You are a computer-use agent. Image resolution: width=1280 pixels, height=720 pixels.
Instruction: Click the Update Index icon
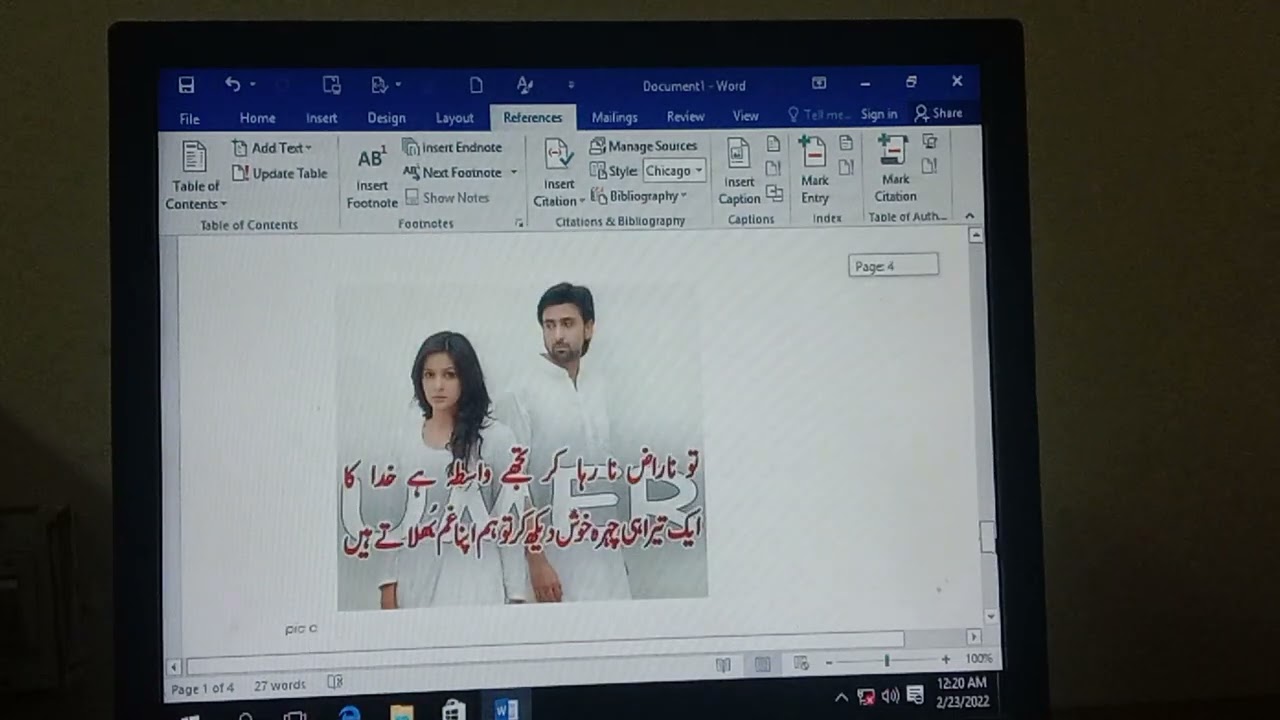(x=846, y=167)
